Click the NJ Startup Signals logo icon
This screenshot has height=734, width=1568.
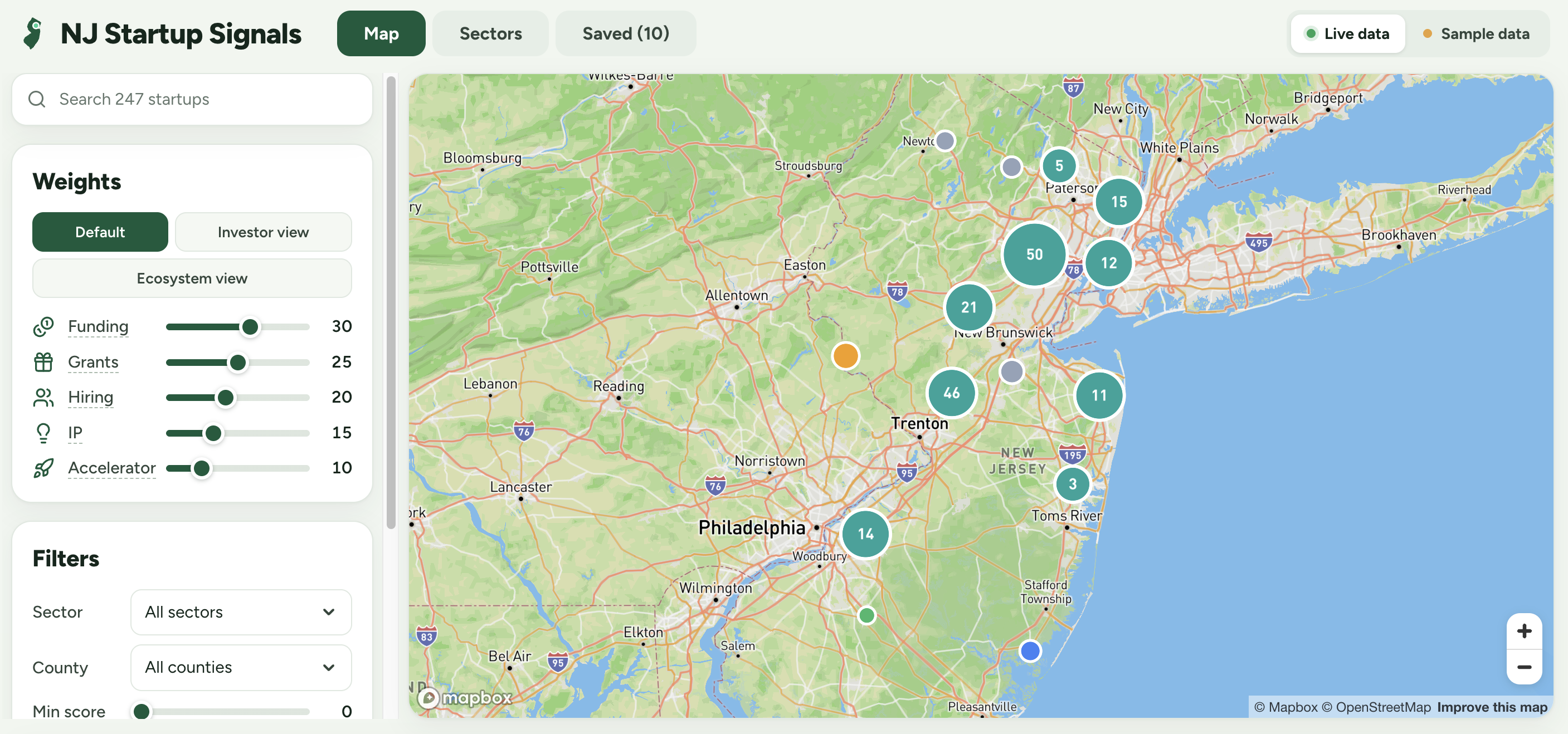[x=33, y=33]
